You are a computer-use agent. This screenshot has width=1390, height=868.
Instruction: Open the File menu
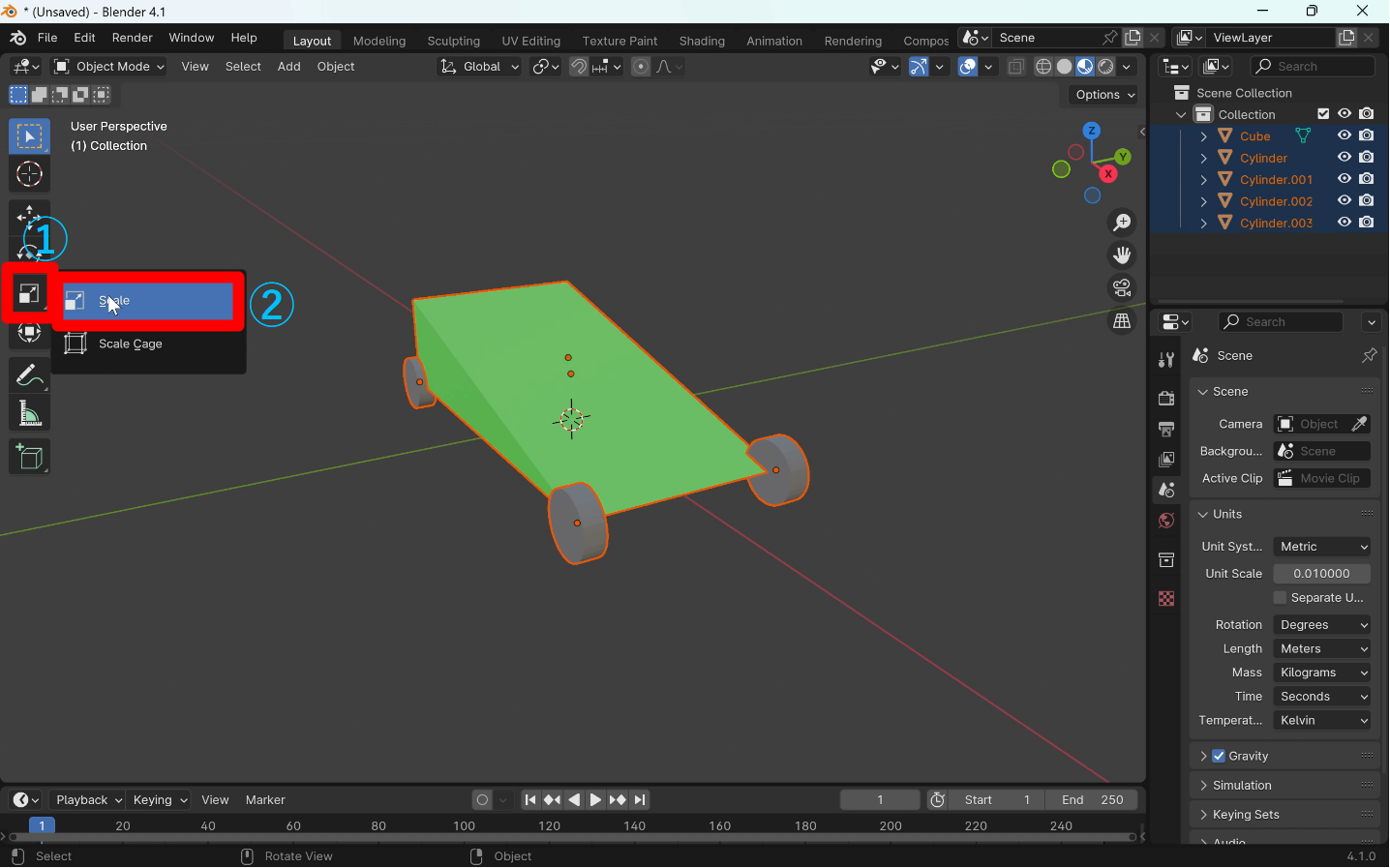[x=47, y=38]
